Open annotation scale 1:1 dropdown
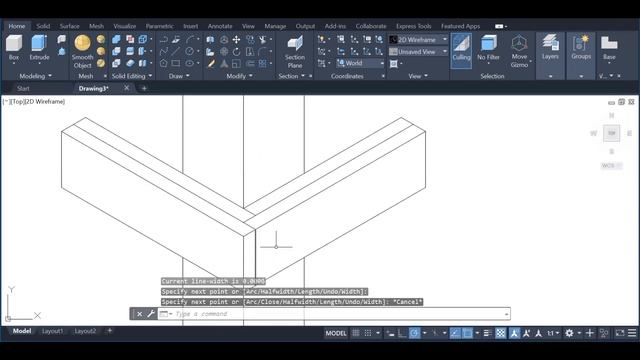This screenshot has width=640, height=360. tap(553, 333)
